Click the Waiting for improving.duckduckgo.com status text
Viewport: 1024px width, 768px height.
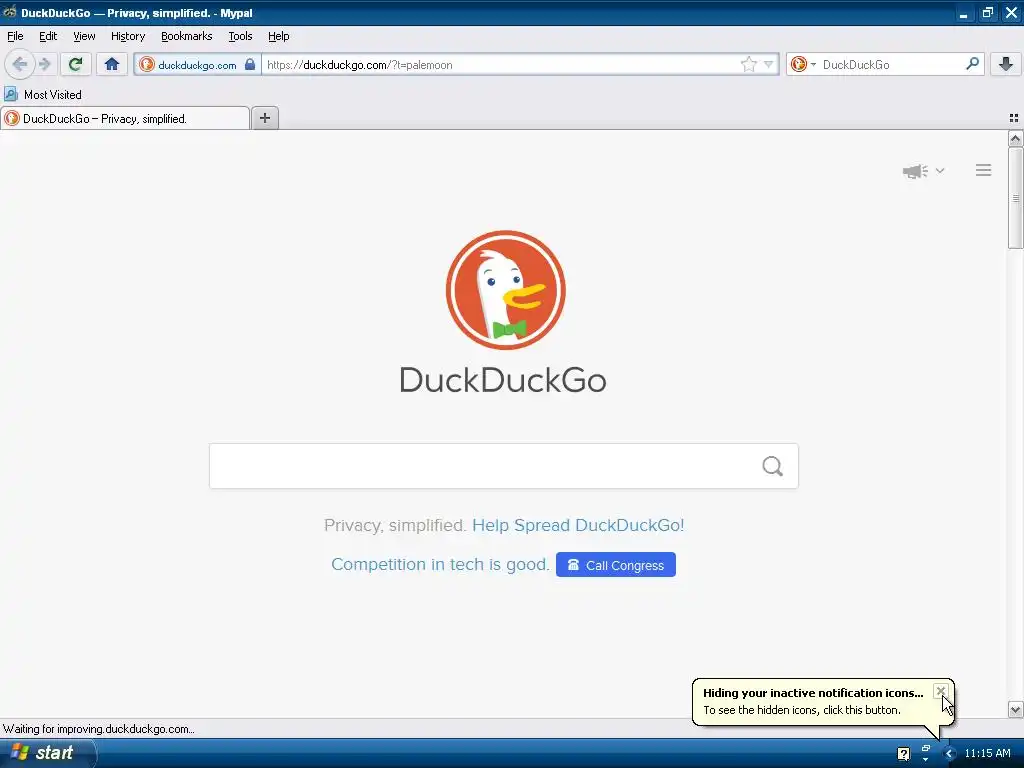coord(99,729)
